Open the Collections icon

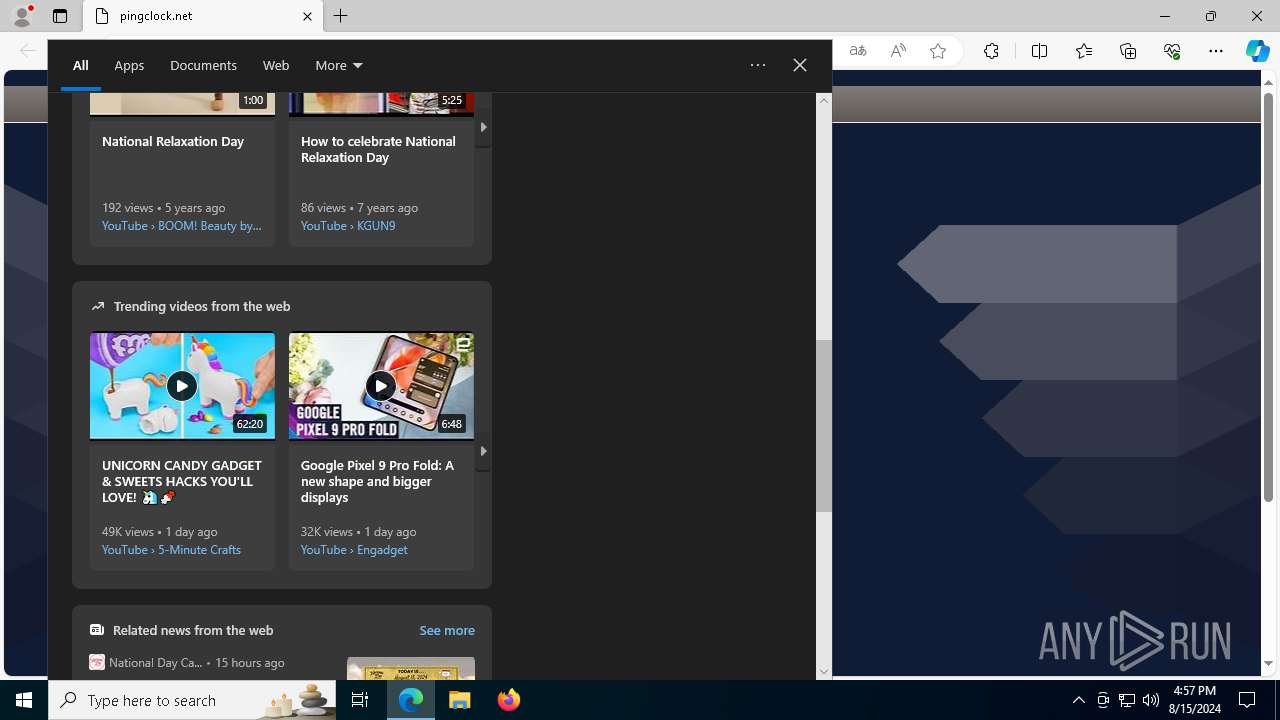point(1128,51)
